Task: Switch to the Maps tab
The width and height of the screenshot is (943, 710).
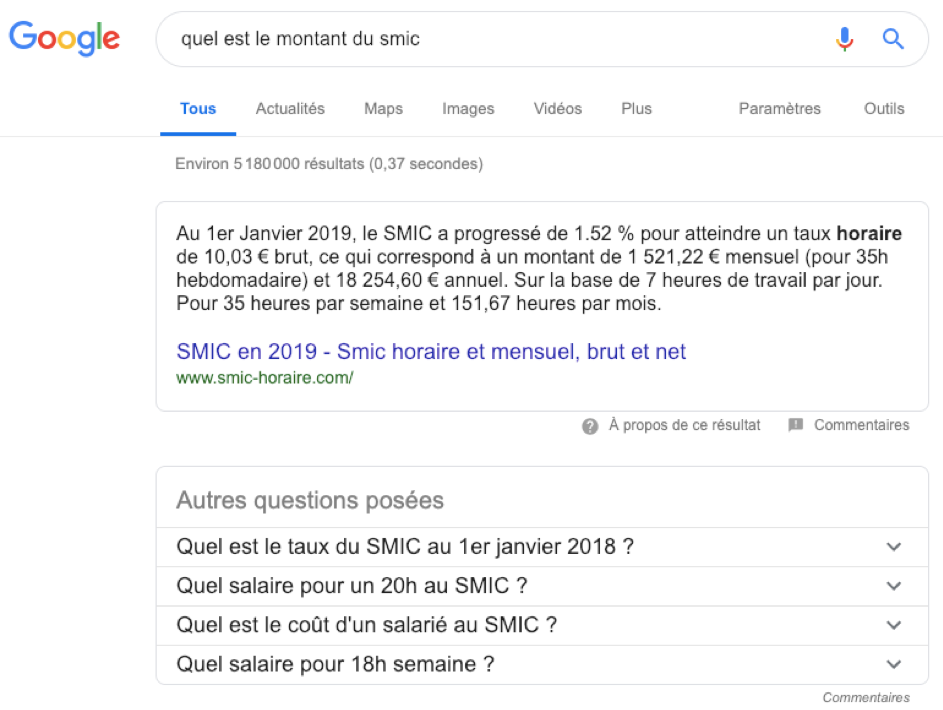Action: (x=383, y=109)
